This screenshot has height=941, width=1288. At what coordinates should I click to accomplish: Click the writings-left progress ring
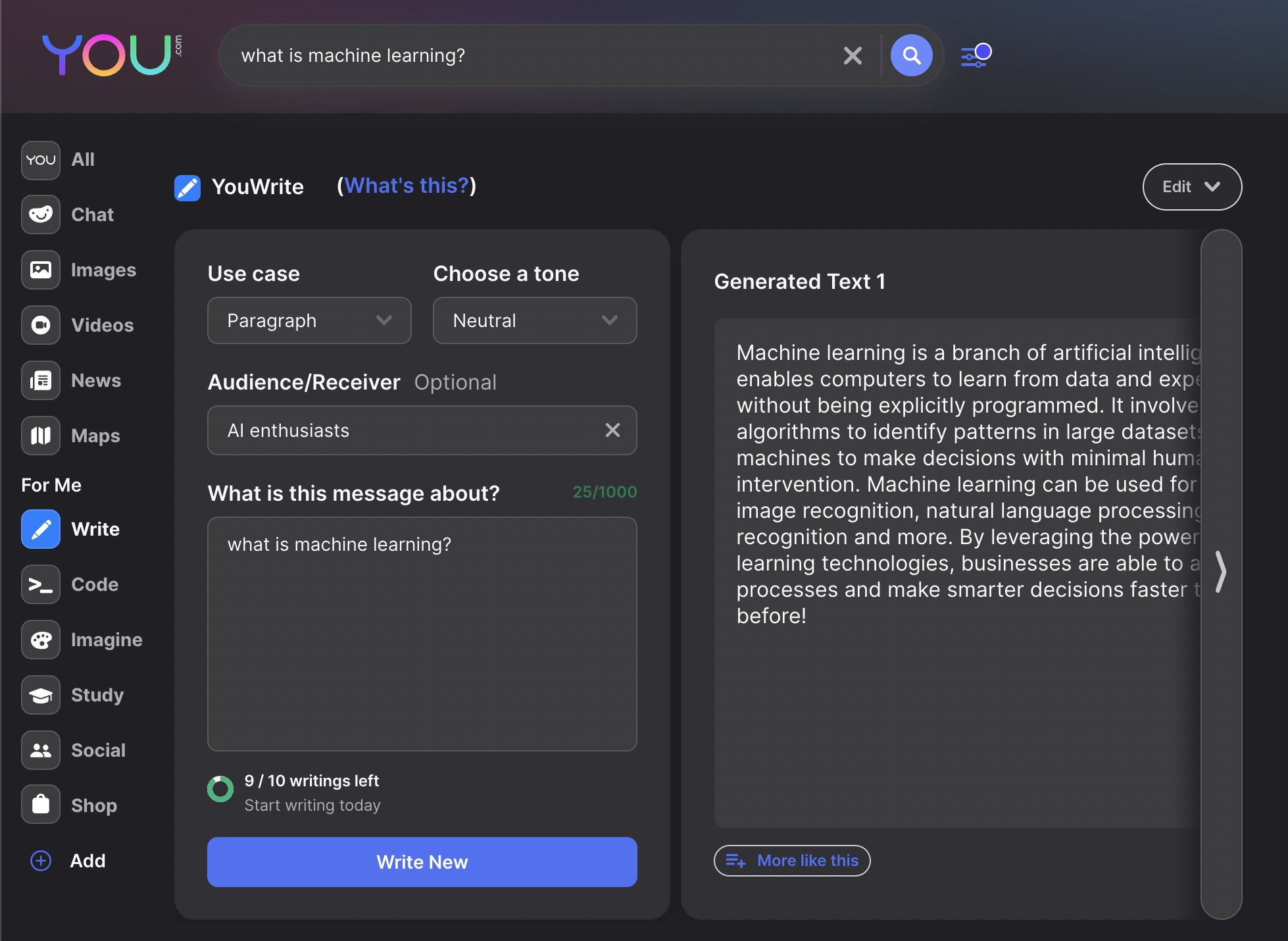click(x=220, y=789)
